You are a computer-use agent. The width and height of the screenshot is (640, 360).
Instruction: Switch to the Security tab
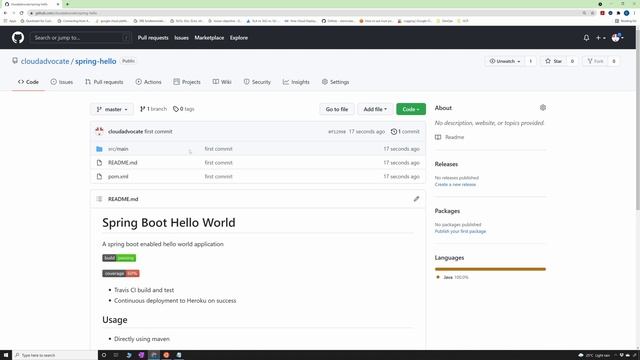coord(257,82)
